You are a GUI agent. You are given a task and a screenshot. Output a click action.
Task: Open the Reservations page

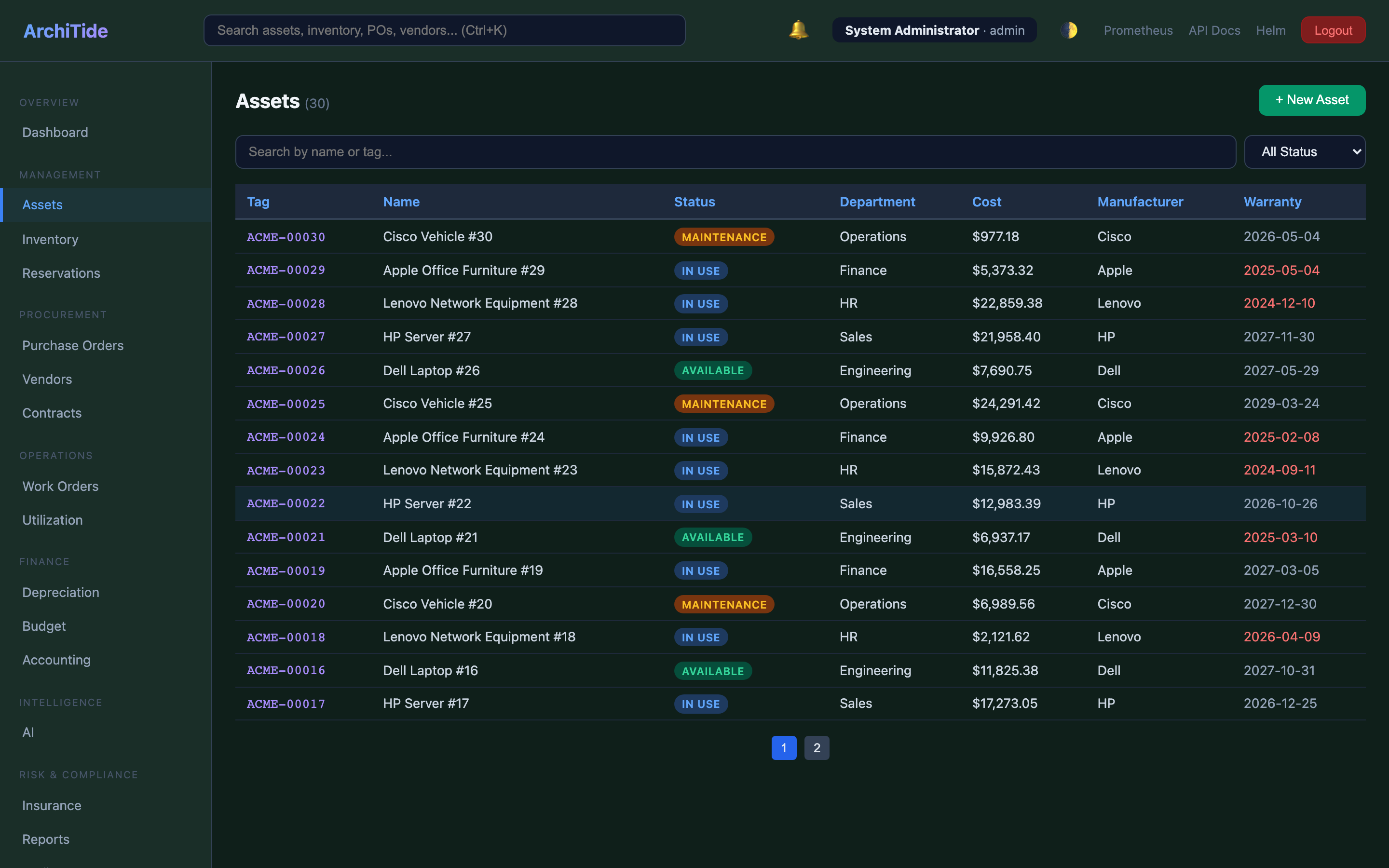point(61,272)
